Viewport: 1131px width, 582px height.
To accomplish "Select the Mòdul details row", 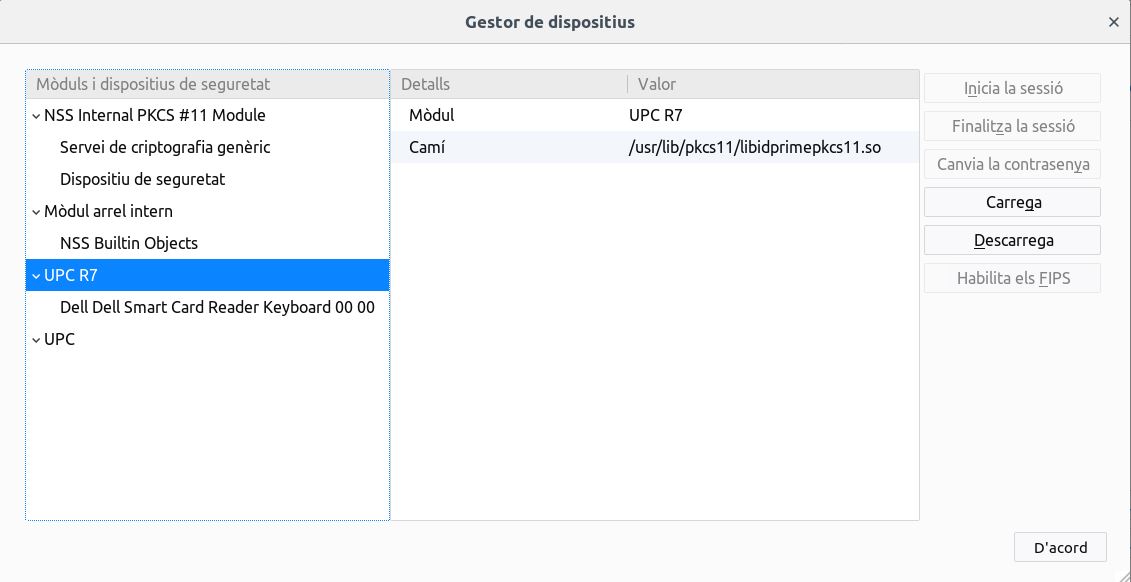I will (655, 116).
